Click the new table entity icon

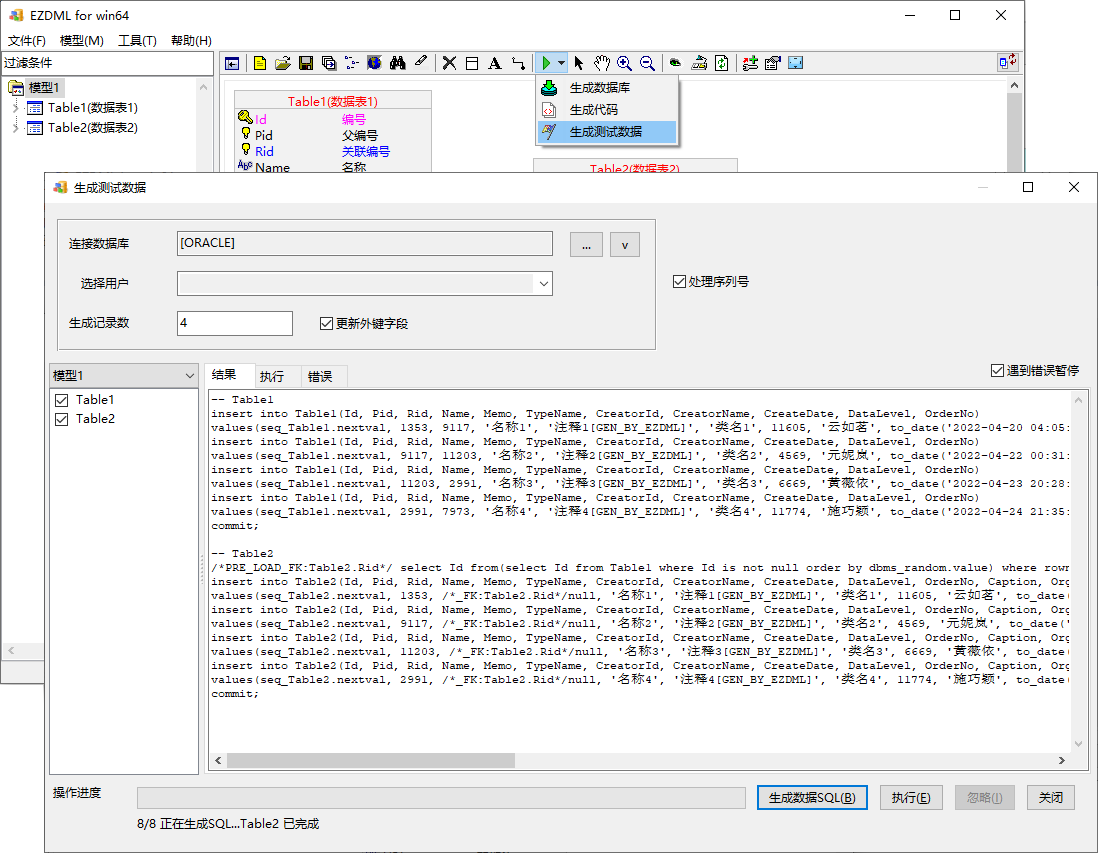click(x=472, y=64)
